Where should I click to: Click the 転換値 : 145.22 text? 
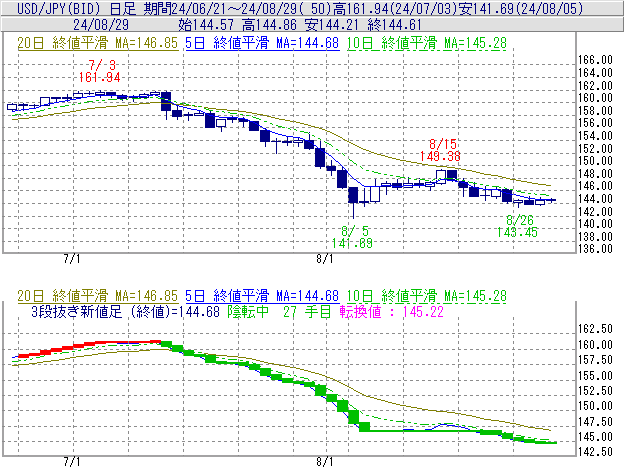pyautogui.click(x=392, y=311)
